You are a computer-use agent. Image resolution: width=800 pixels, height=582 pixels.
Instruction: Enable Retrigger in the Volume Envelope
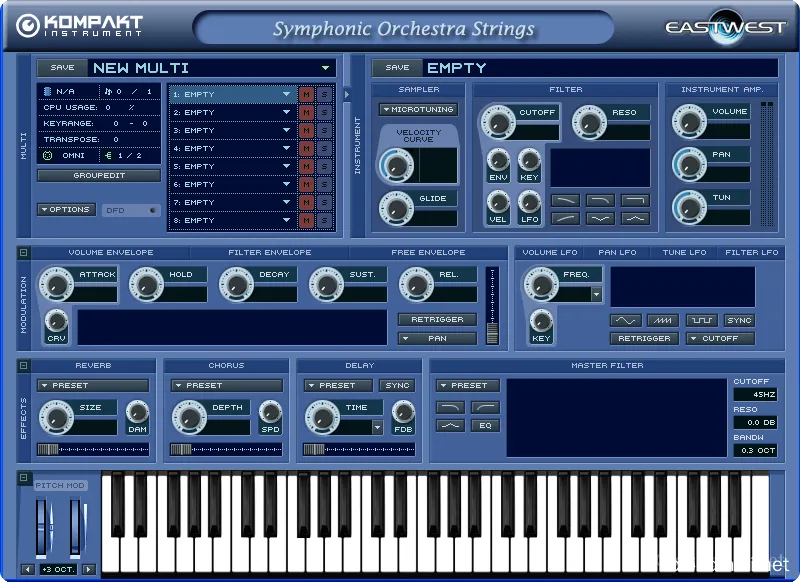[x=437, y=319]
